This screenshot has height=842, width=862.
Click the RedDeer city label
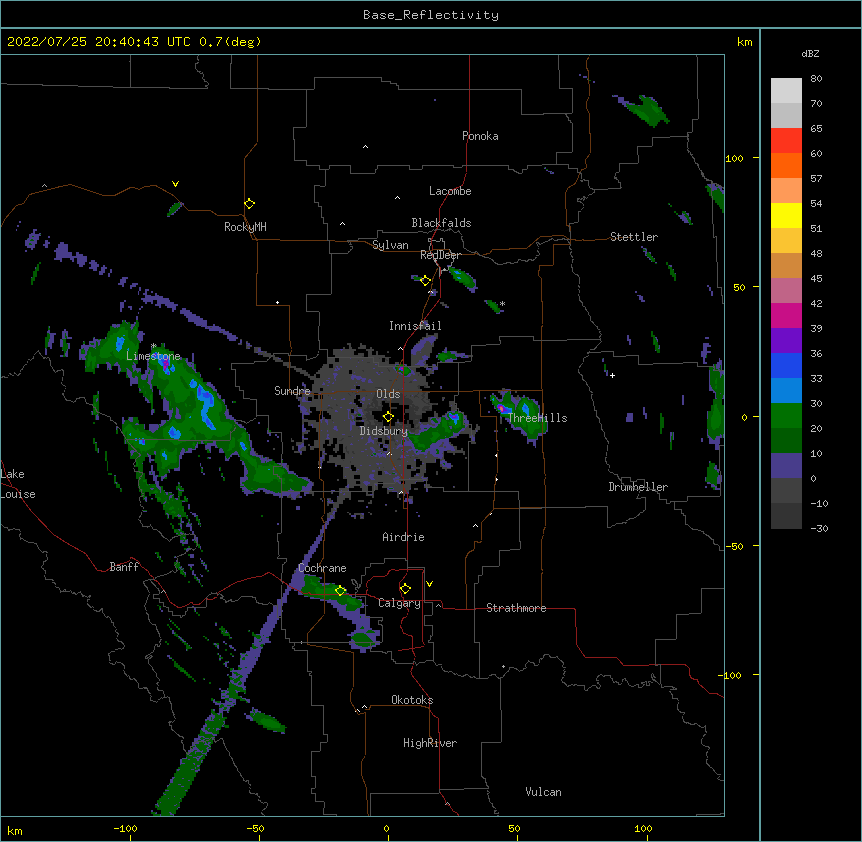click(x=440, y=255)
